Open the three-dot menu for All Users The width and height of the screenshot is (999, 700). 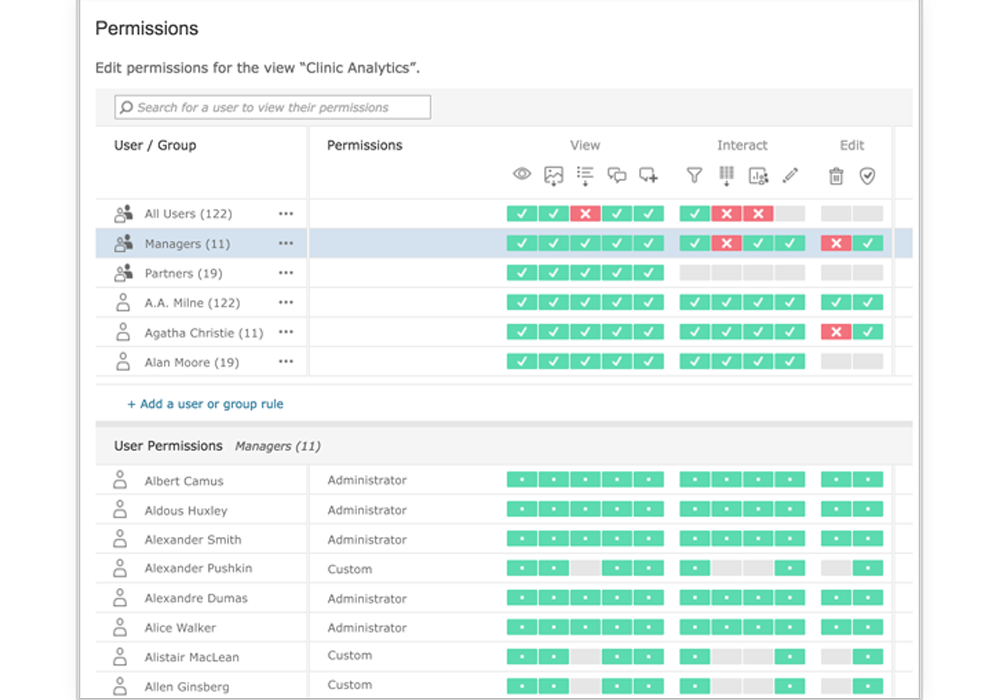click(x=286, y=214)
